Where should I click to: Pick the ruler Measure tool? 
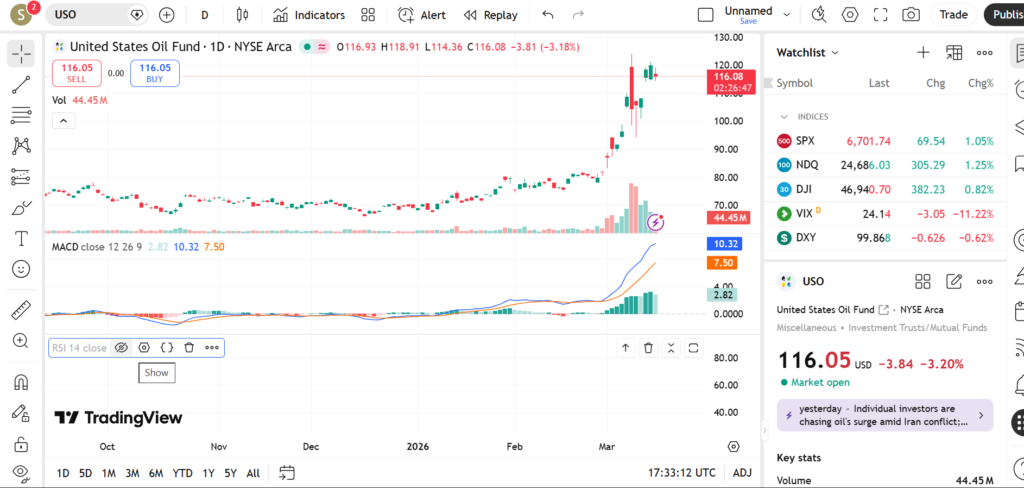point(21,311)
